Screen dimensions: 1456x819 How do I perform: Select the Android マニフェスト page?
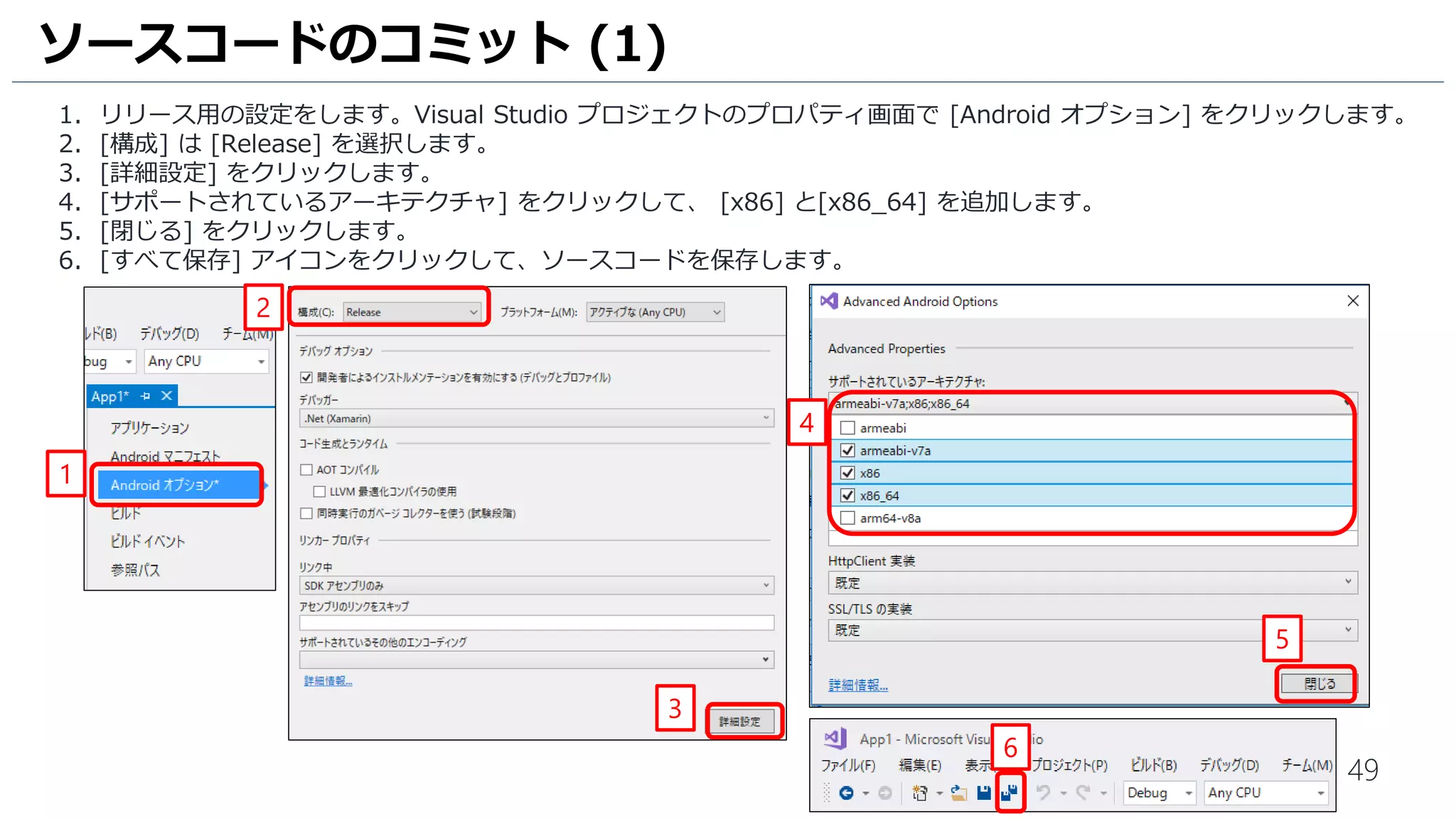coord(166,456)
